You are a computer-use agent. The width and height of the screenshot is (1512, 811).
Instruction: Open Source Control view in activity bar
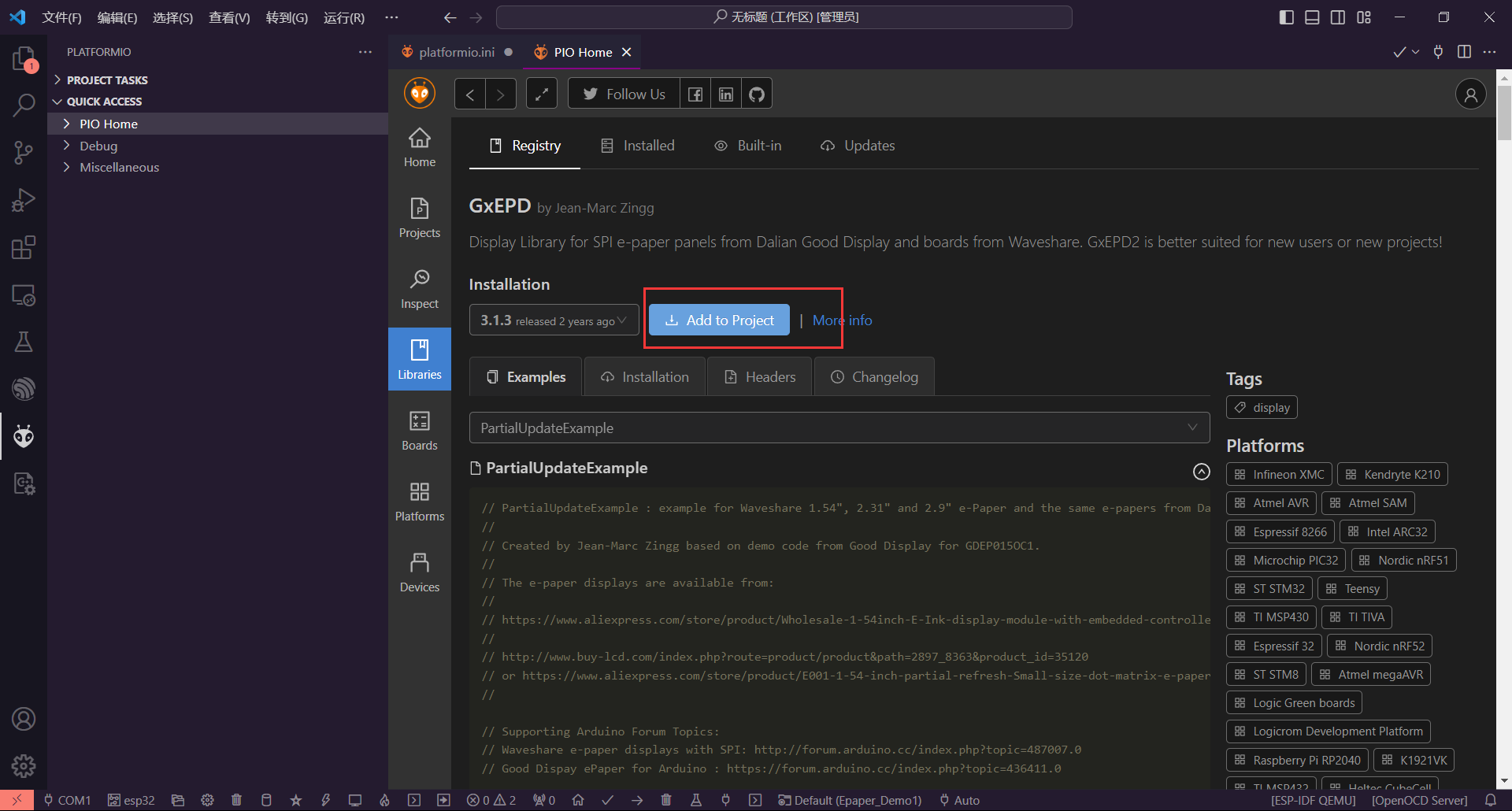(x=24, y=153)
